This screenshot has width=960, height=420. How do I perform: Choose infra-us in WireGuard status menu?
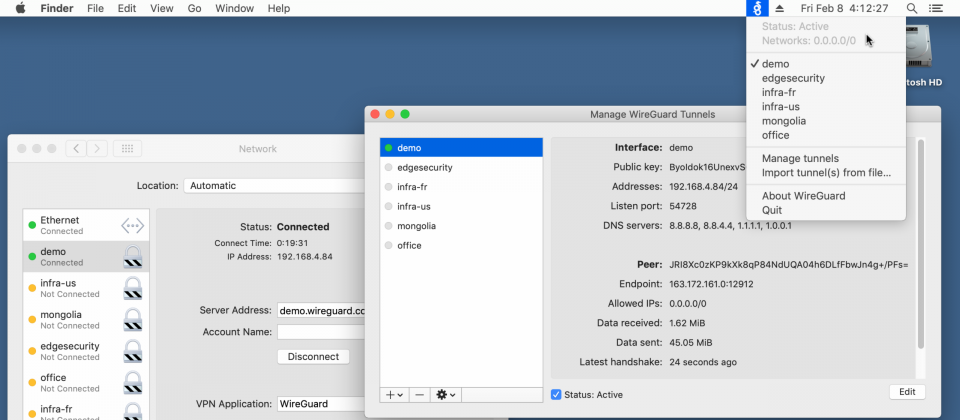click(825, 107)
